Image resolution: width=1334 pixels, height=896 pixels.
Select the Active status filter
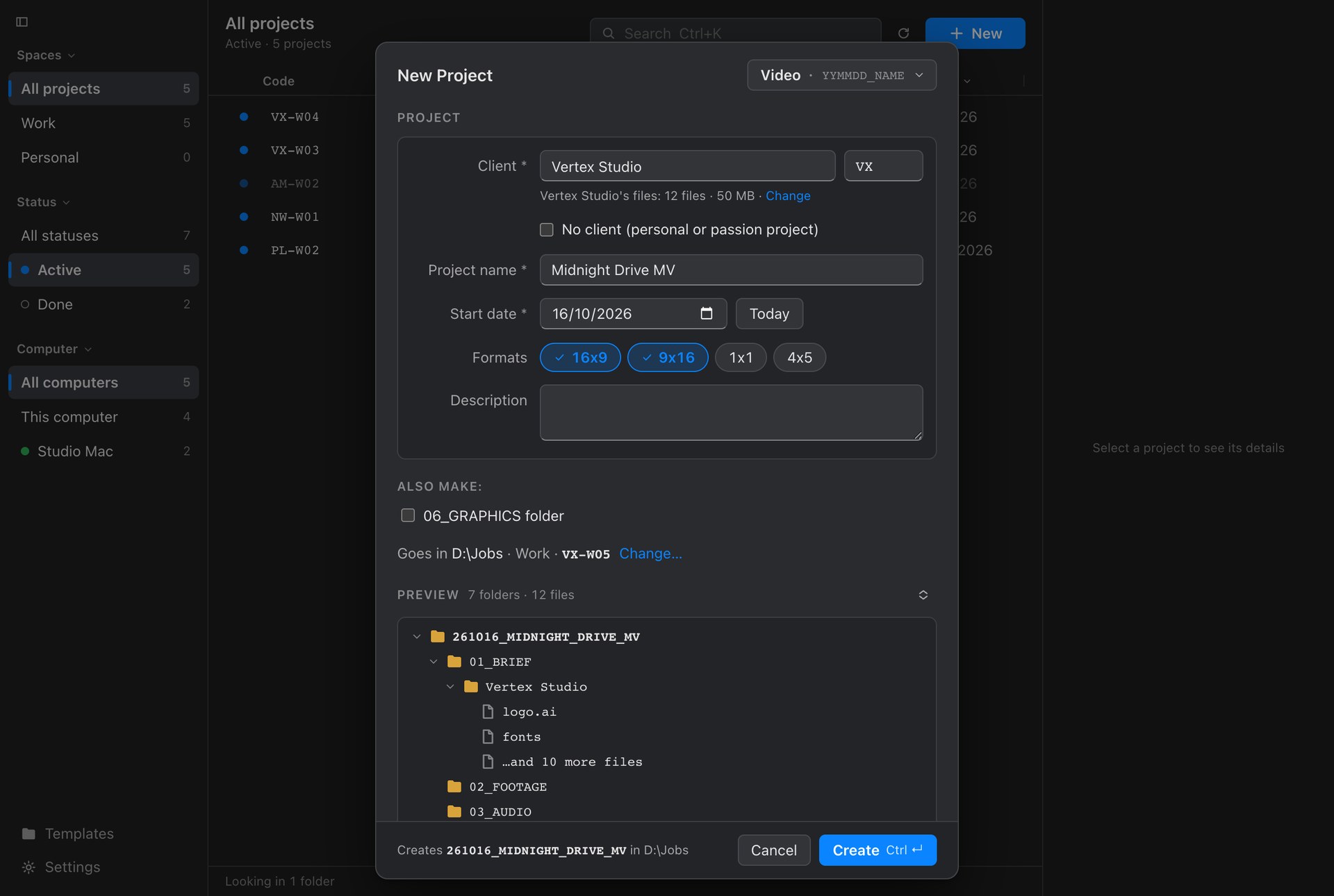click(104, 270)
